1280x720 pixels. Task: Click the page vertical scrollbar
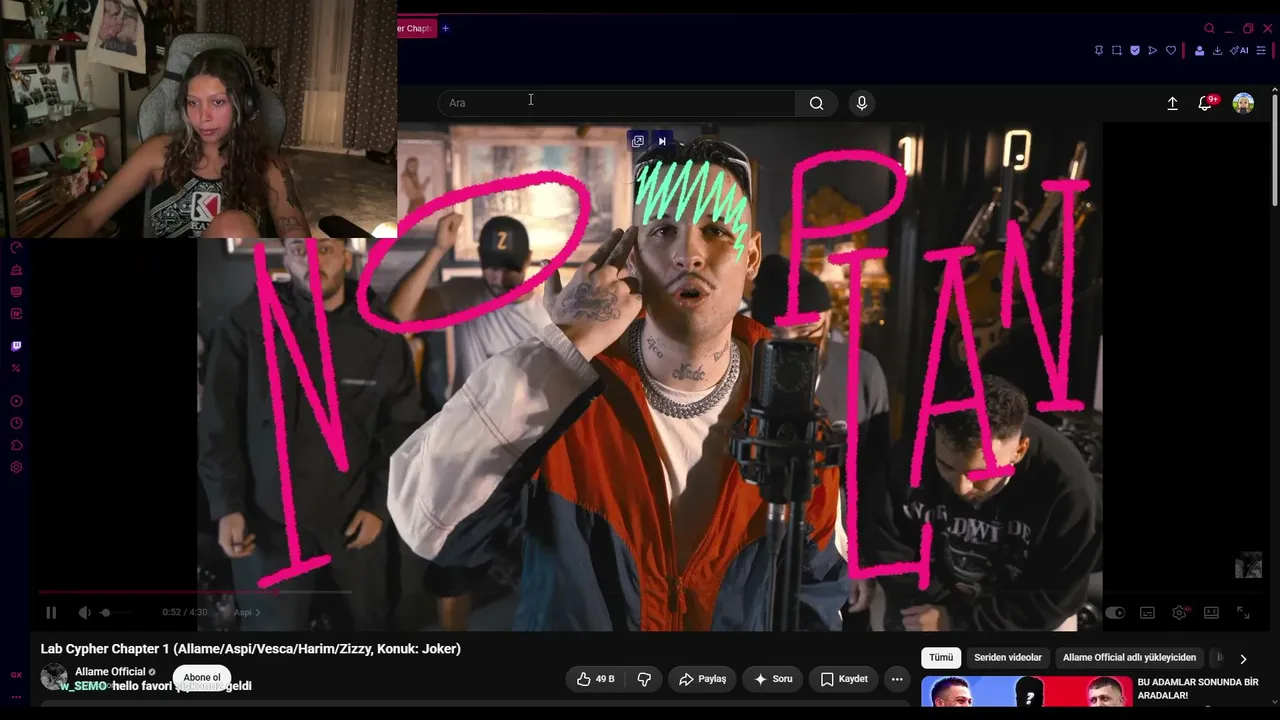[1274, 150]
